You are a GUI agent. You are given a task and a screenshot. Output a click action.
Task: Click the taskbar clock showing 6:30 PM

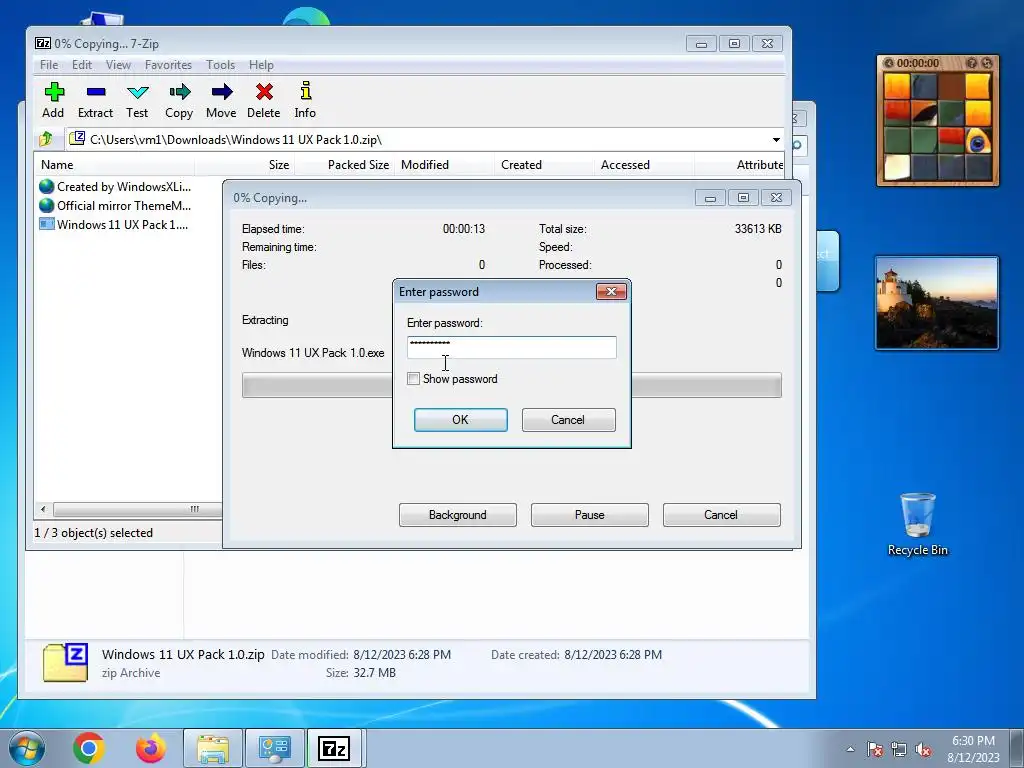[x=973, y=749]
